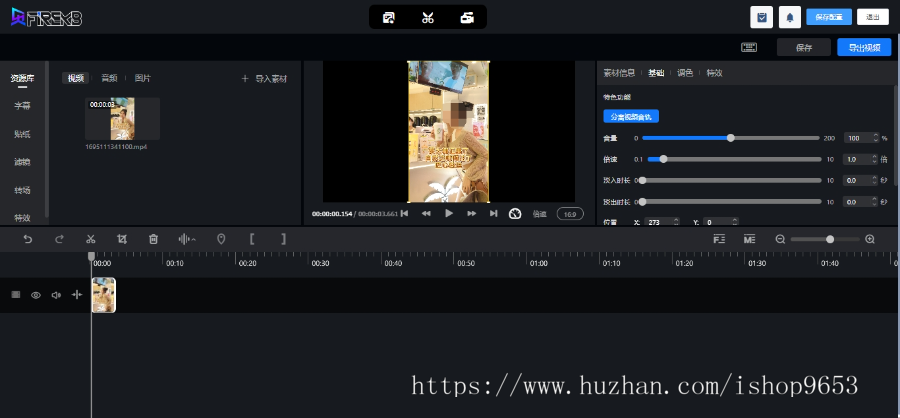
Task: Adjust the Y position stepper
Action: (734, 222)
